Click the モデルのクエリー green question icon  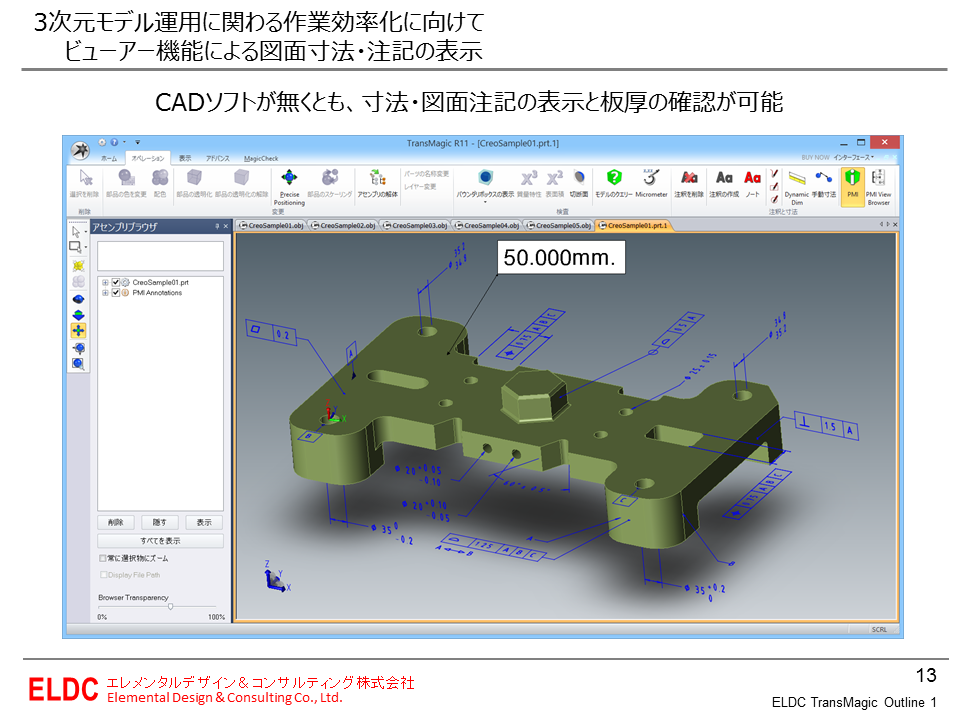pyautogui.click(x=614, y=178)
